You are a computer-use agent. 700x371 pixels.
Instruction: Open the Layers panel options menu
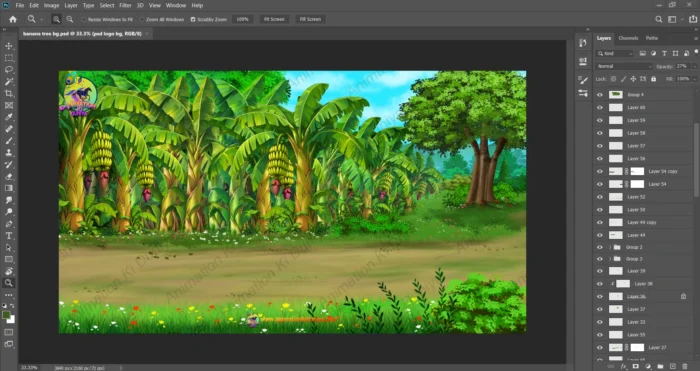(x=696, y=38)
